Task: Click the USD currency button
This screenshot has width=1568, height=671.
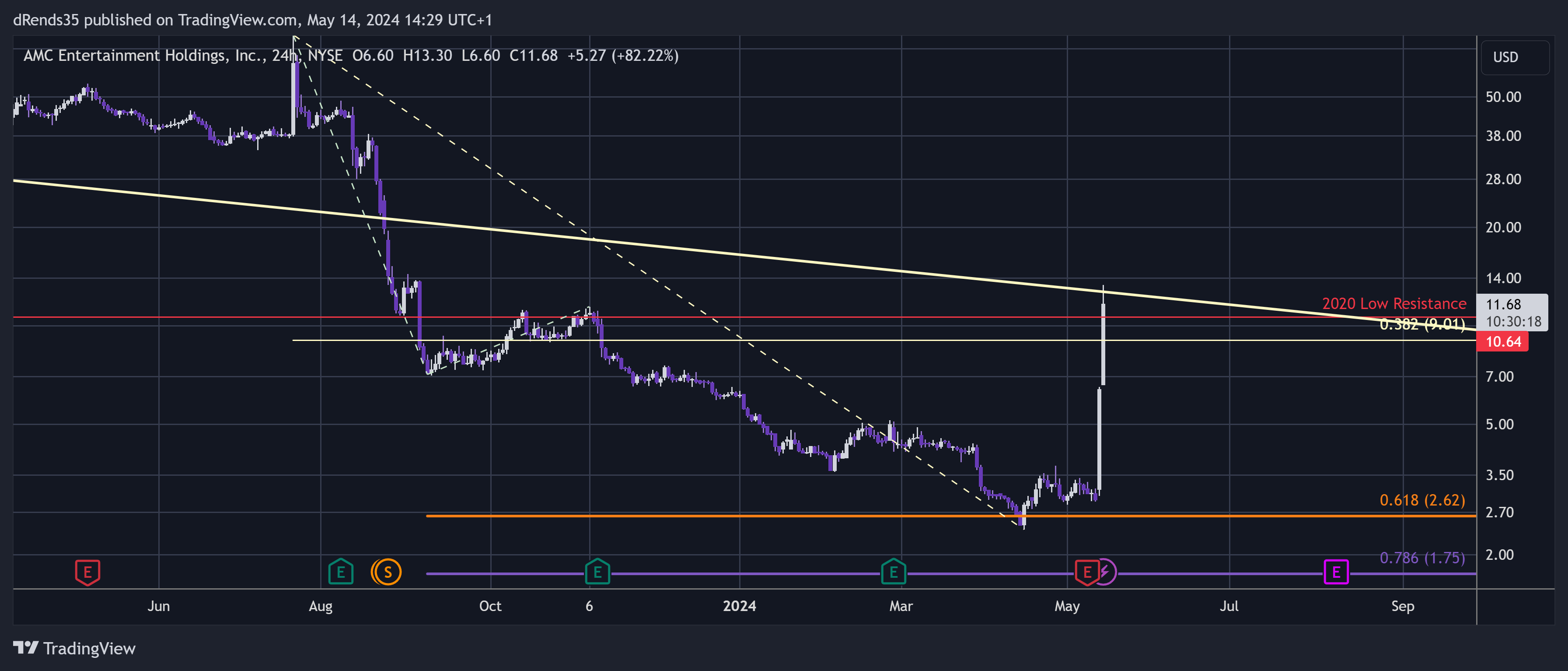Action: tap(1515, 57)
